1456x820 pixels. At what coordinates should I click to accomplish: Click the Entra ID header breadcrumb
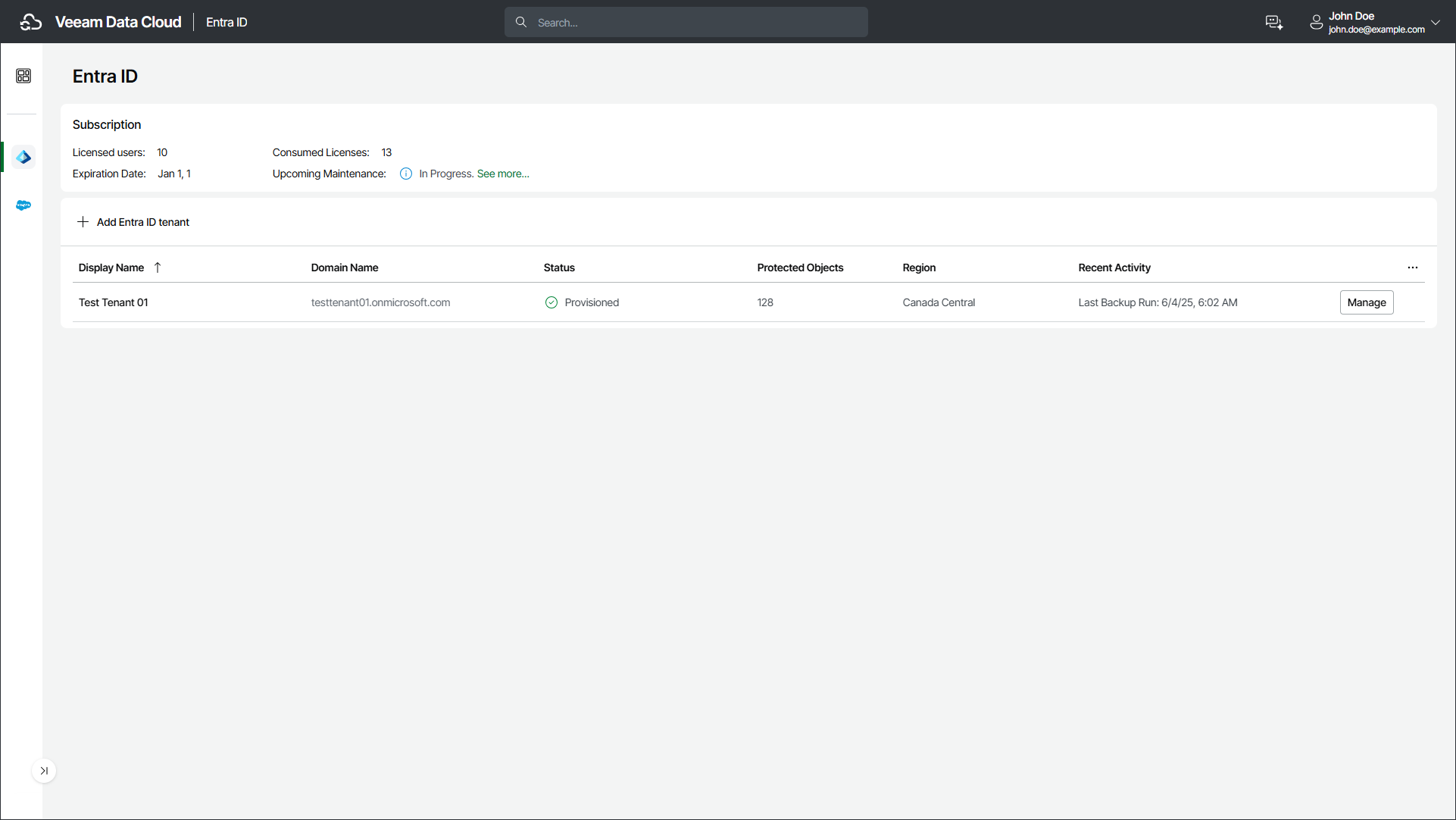[227, 22]
